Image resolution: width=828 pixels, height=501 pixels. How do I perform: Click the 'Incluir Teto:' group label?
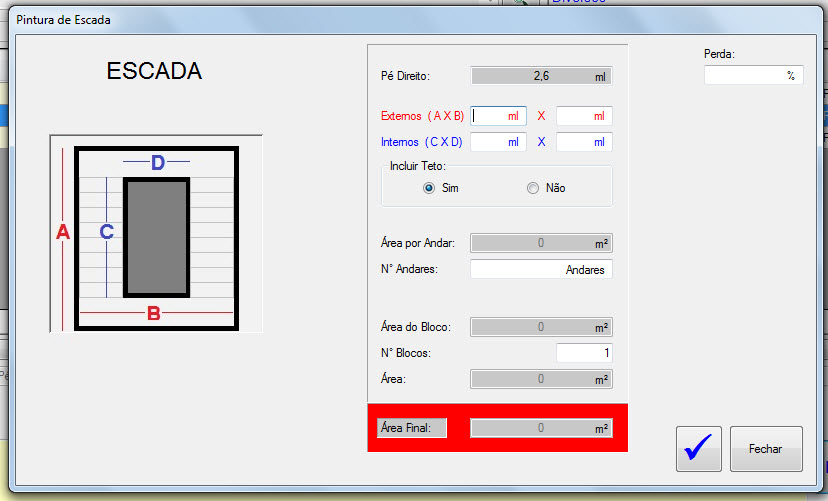tap(418, 166)
